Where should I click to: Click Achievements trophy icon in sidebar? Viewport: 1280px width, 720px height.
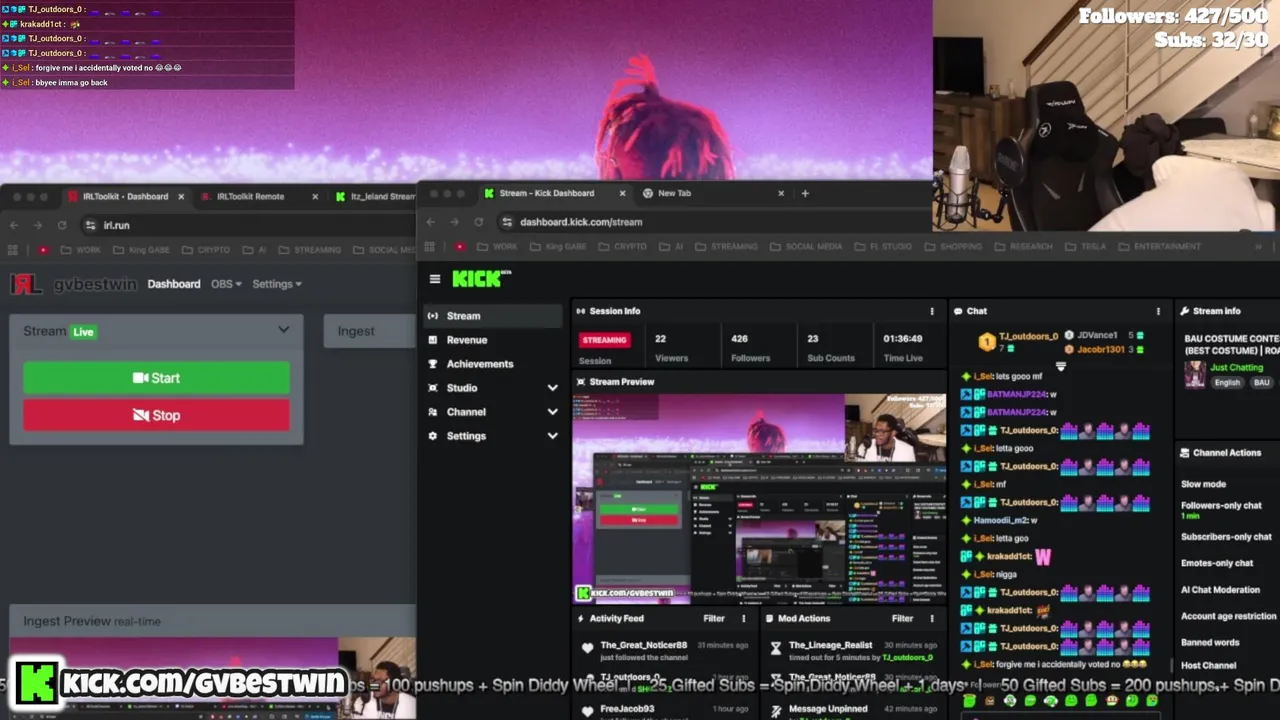[x=433, y=364]
